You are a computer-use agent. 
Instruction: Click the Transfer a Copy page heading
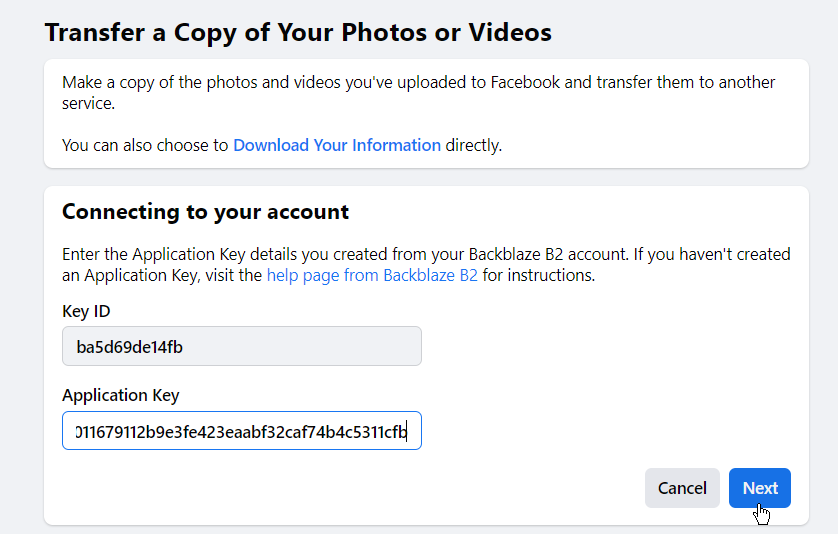(x=298, y=33)
